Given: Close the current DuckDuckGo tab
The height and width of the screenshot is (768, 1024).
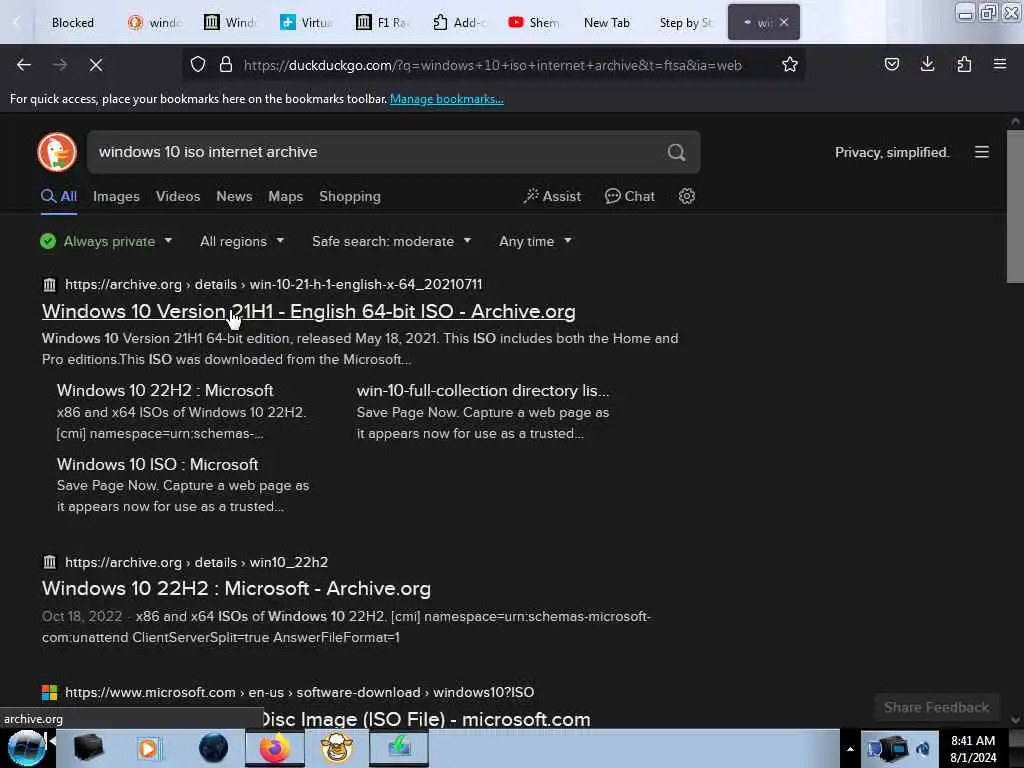Looking at the screenshot, I should click(x=784, y=22).
